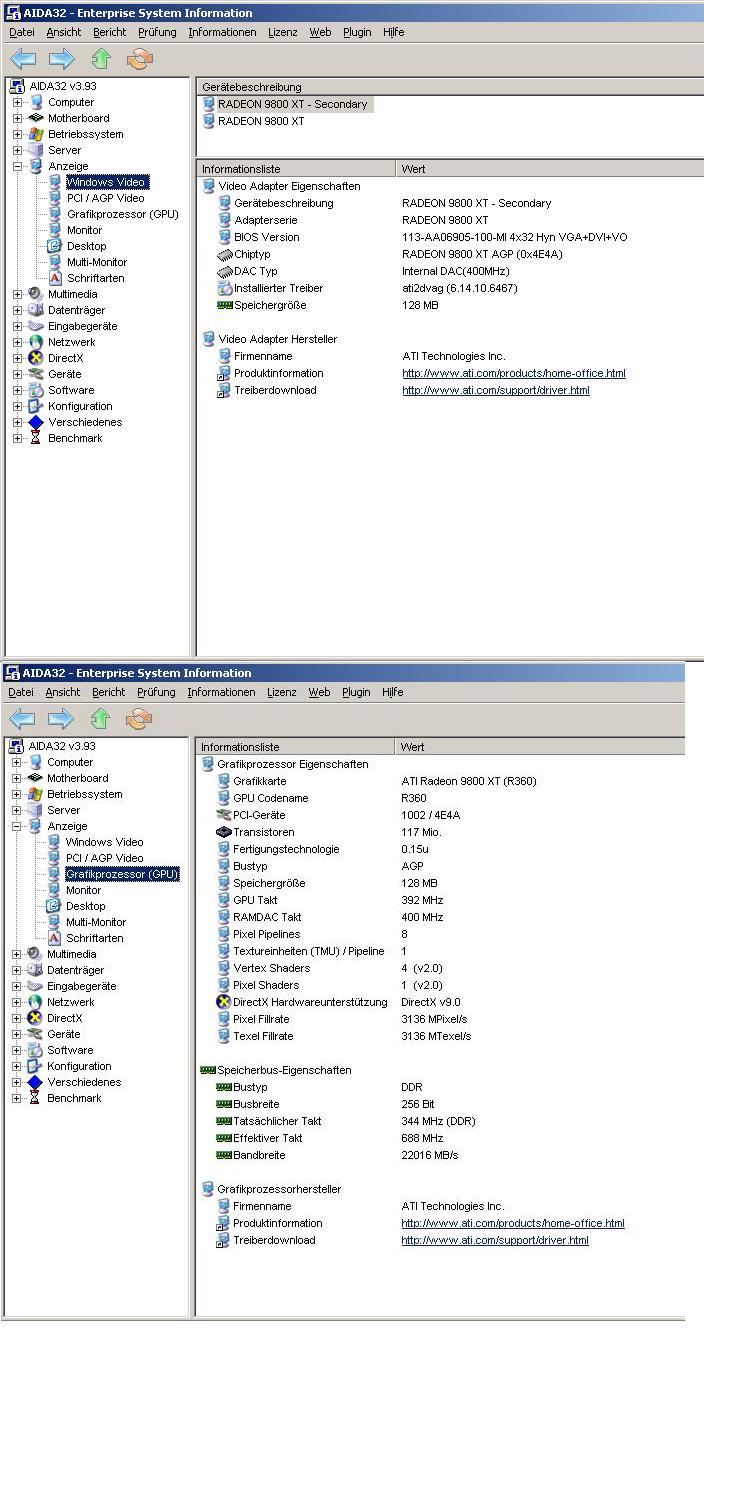Select PCI / AGP Video in the lower window tree

pos(104,858)
